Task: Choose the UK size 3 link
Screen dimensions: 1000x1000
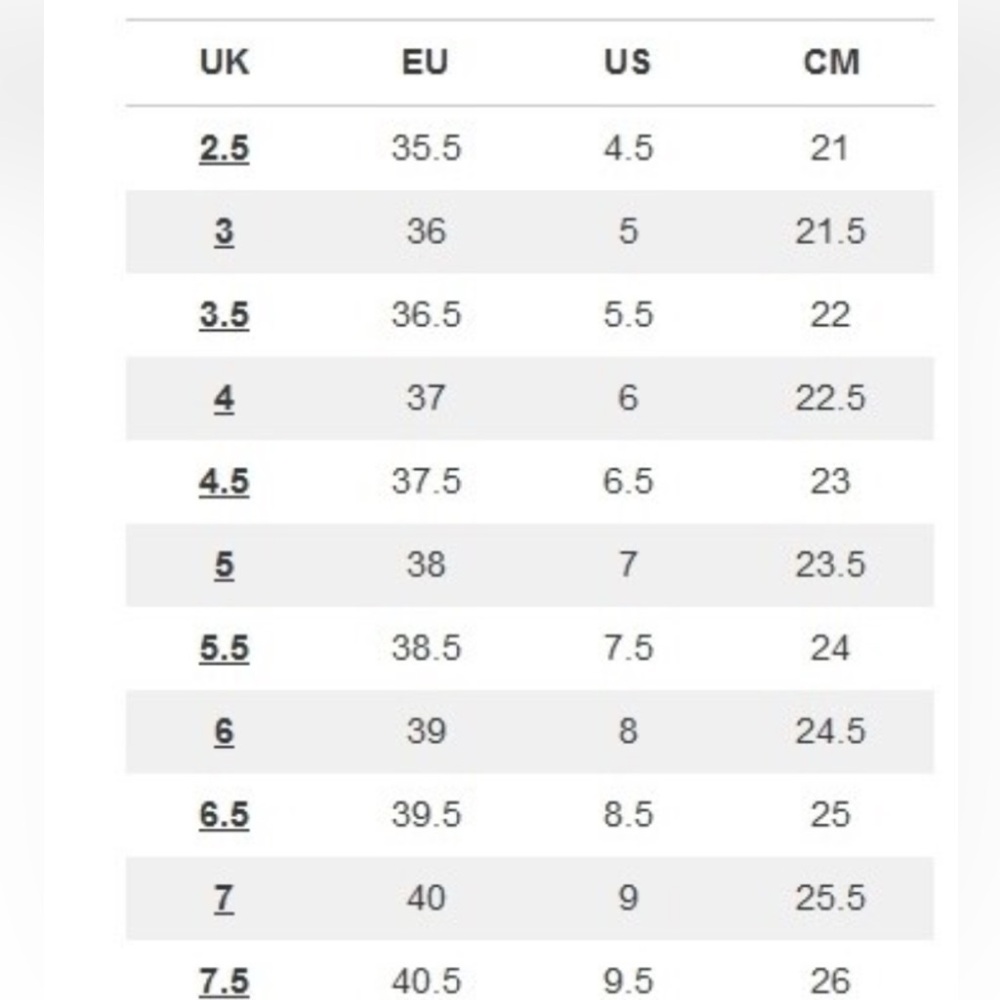Action: pos(224,232)
